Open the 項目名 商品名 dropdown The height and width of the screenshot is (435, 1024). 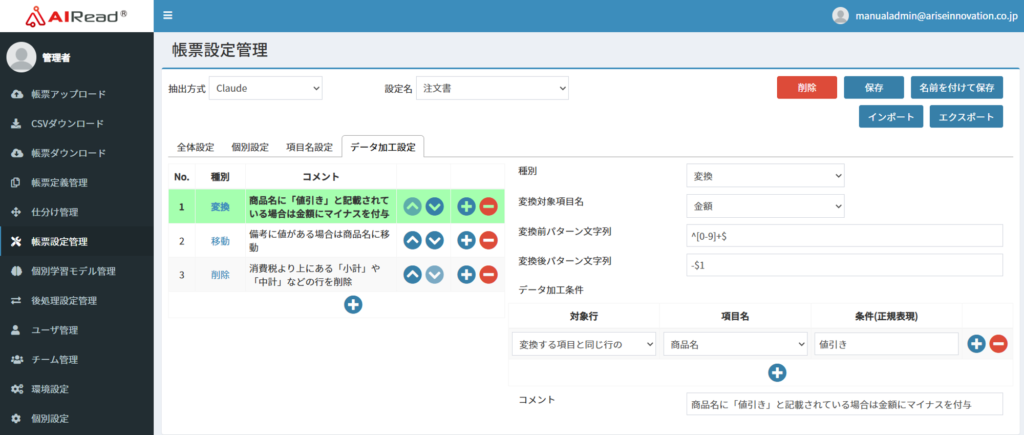[735, 344]
